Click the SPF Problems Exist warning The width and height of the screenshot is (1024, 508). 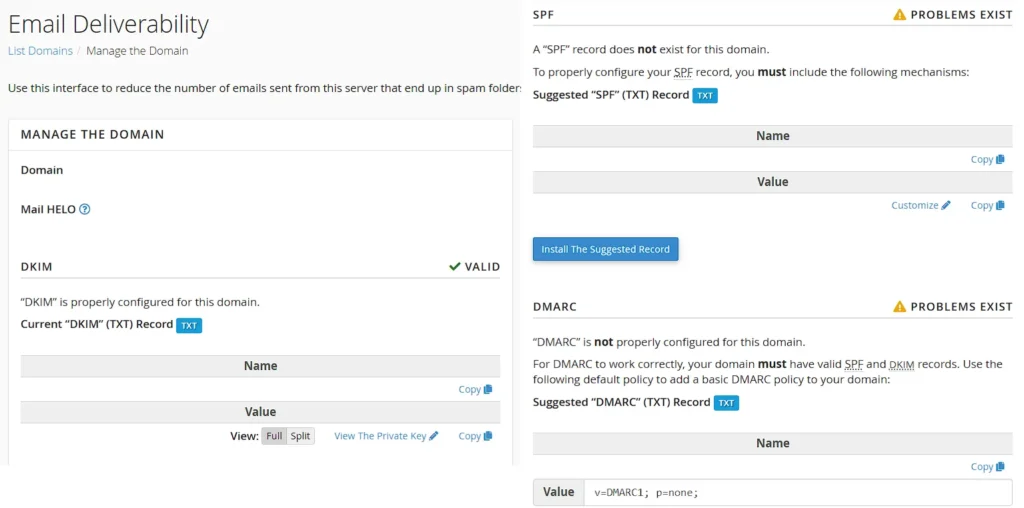[x=953, y=14]
